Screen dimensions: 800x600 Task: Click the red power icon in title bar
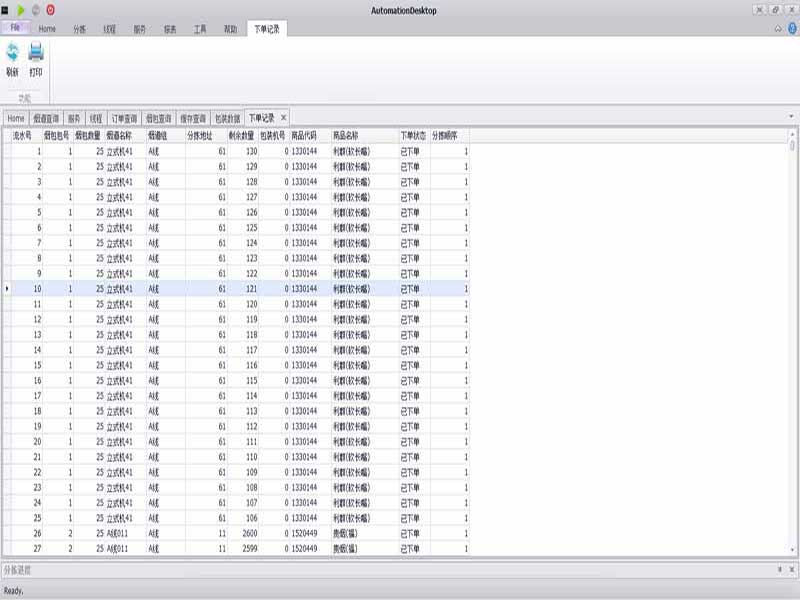point(51,9)
